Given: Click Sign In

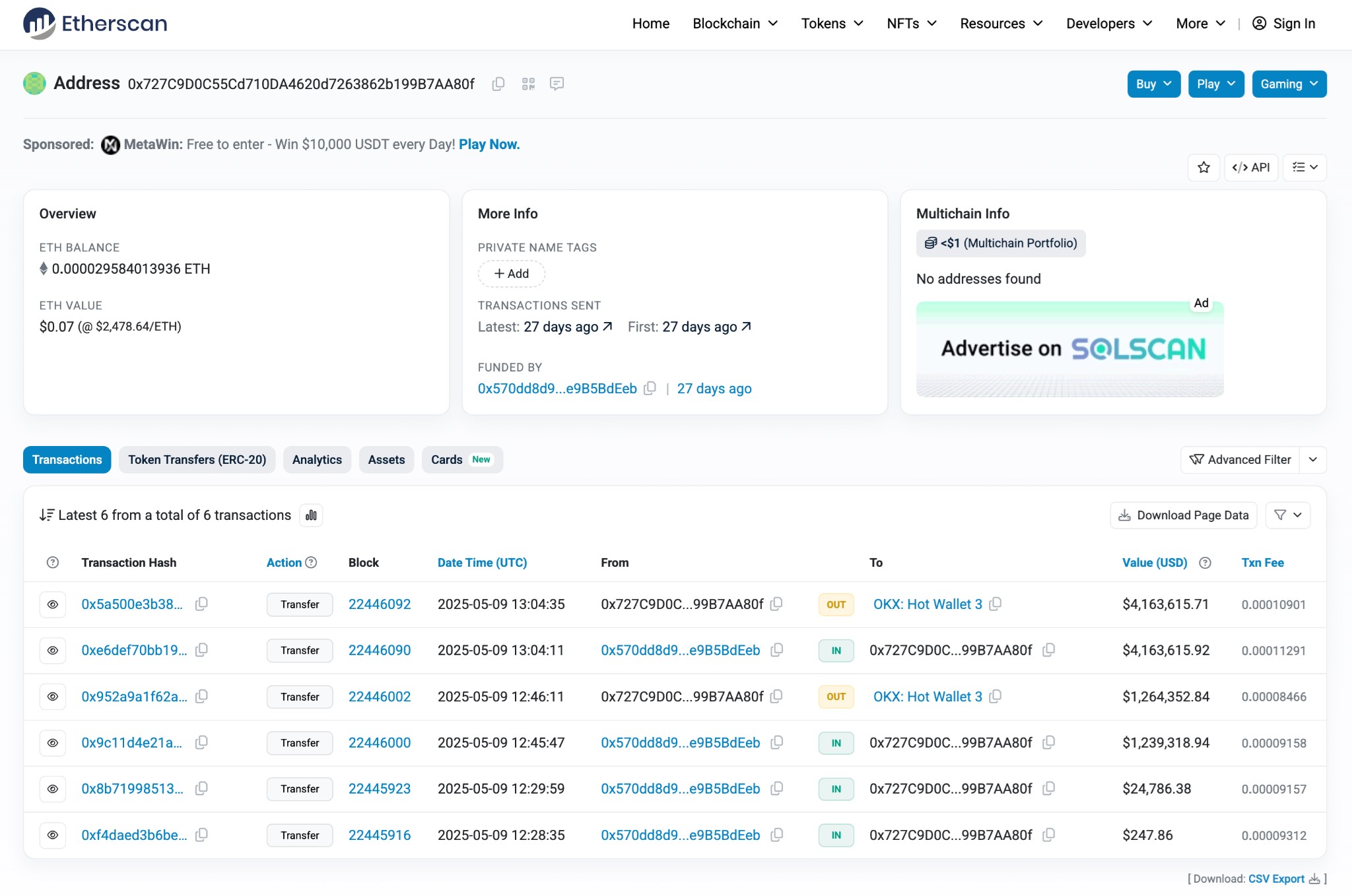Looking at the screenshot, I should (x=1284, y=24).
